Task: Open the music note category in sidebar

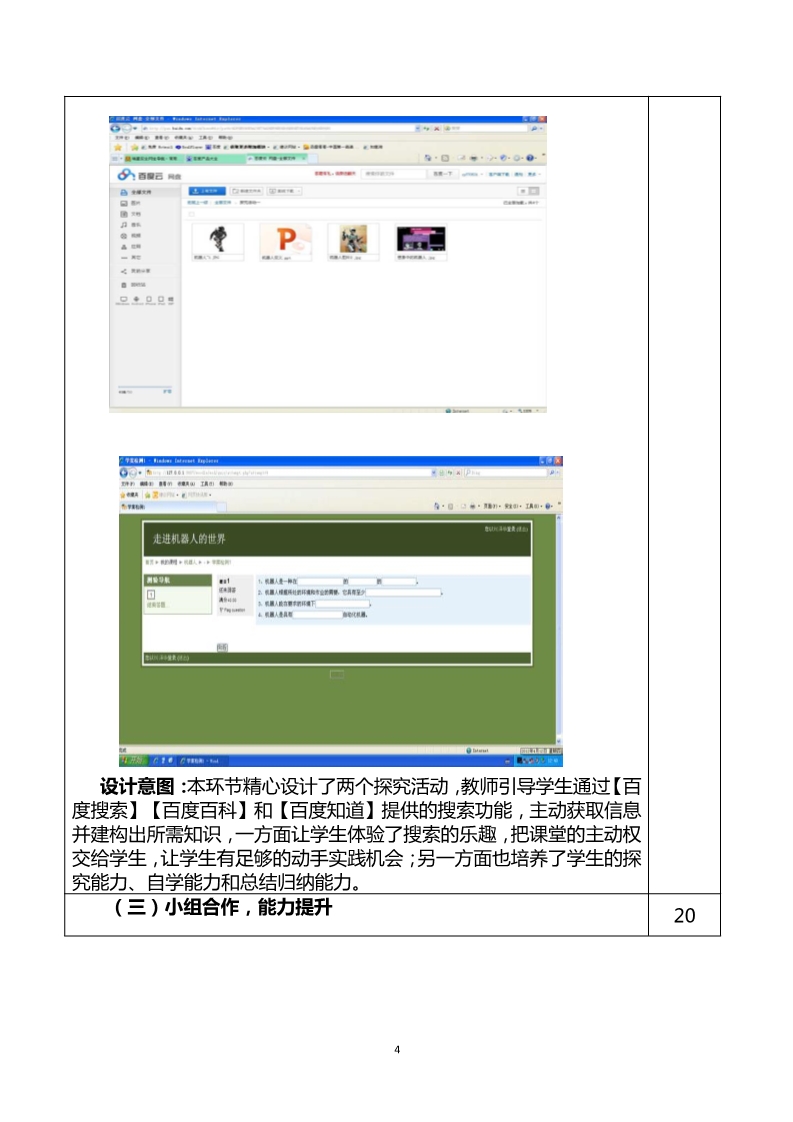Action: point(130,225)
